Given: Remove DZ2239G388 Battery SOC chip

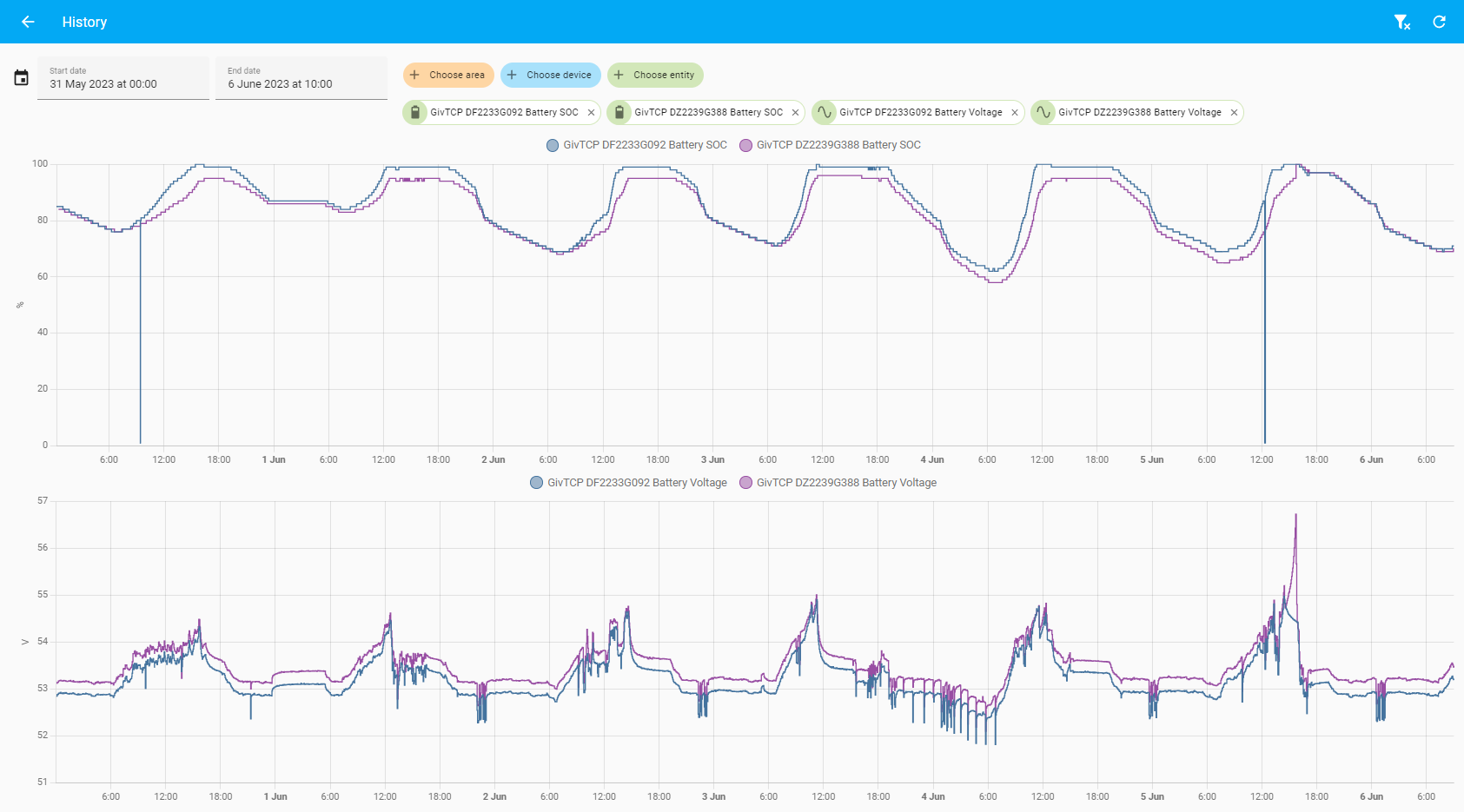Looking at the screenshot, I should (x=795, y=113).
